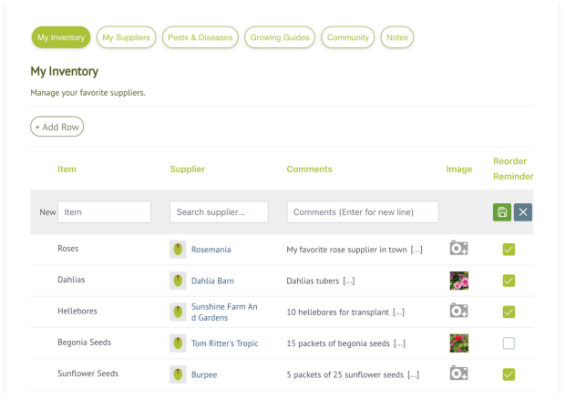Screen dimensions: 565x409
Task: Click the Dahlia Barn supplier logo icon
Action: 178,281
